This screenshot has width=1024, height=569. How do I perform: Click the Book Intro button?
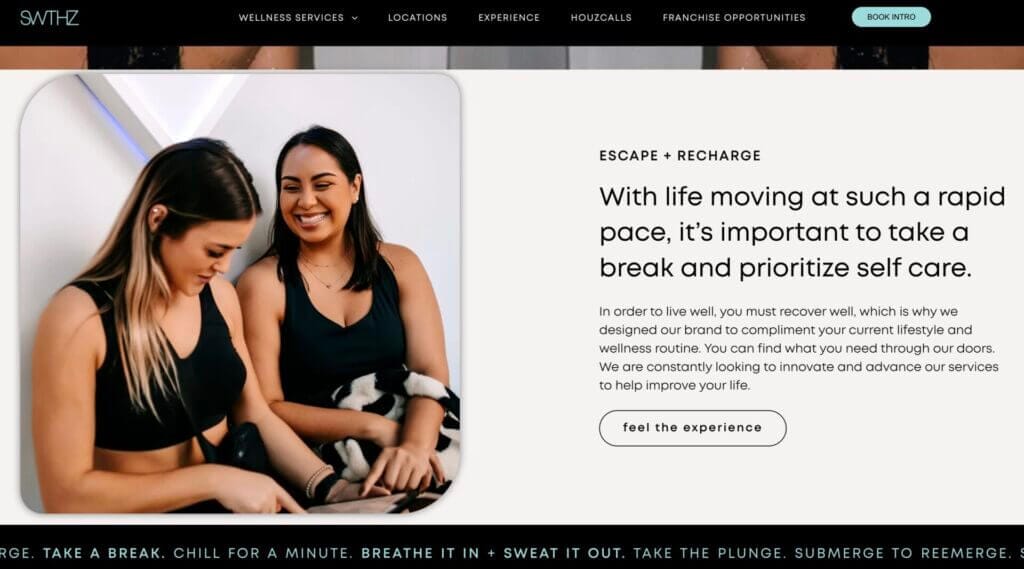891,17
